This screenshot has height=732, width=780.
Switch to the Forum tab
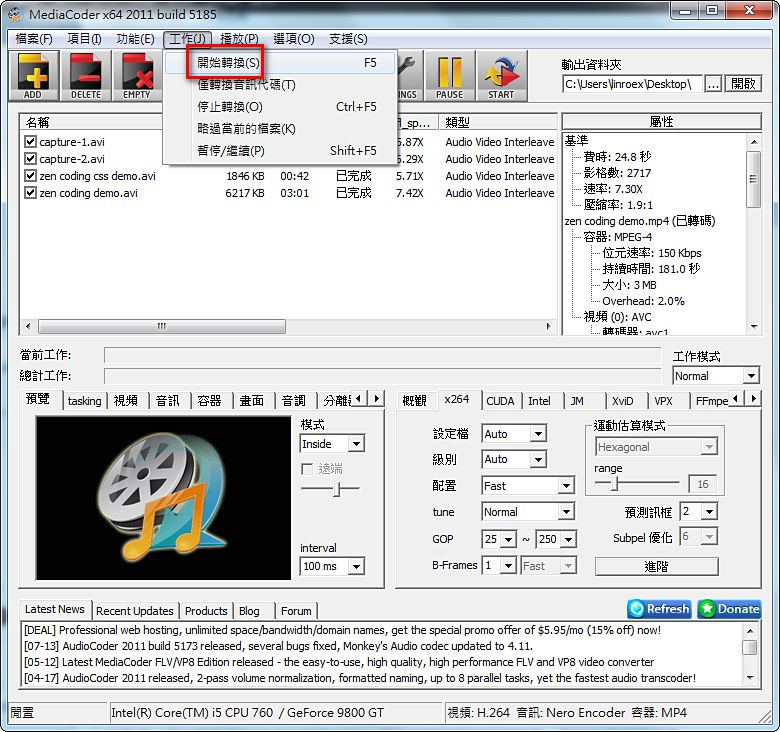(296, 611)
